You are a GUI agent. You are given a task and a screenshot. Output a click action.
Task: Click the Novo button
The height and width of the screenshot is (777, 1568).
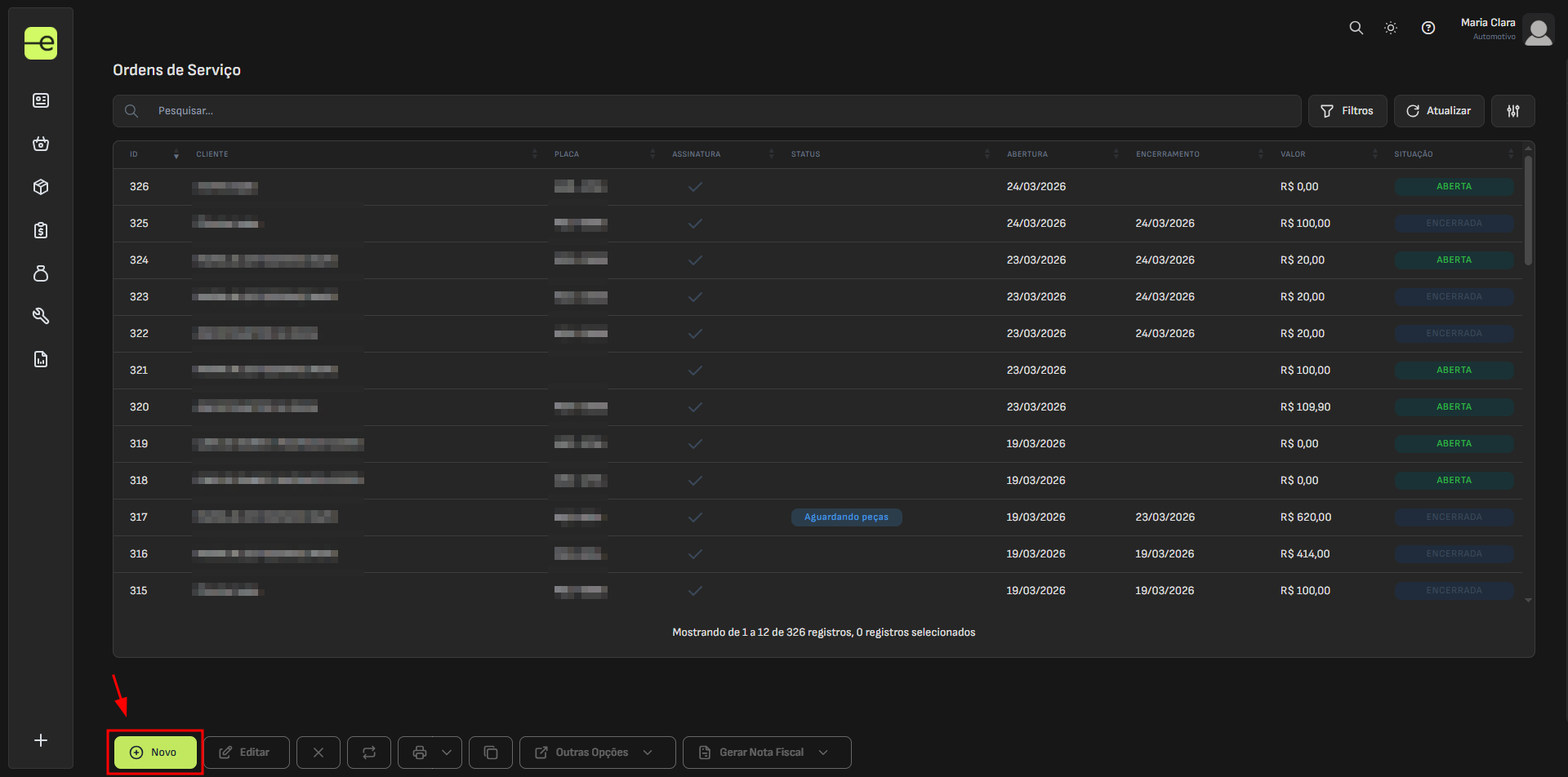point(155,753)
